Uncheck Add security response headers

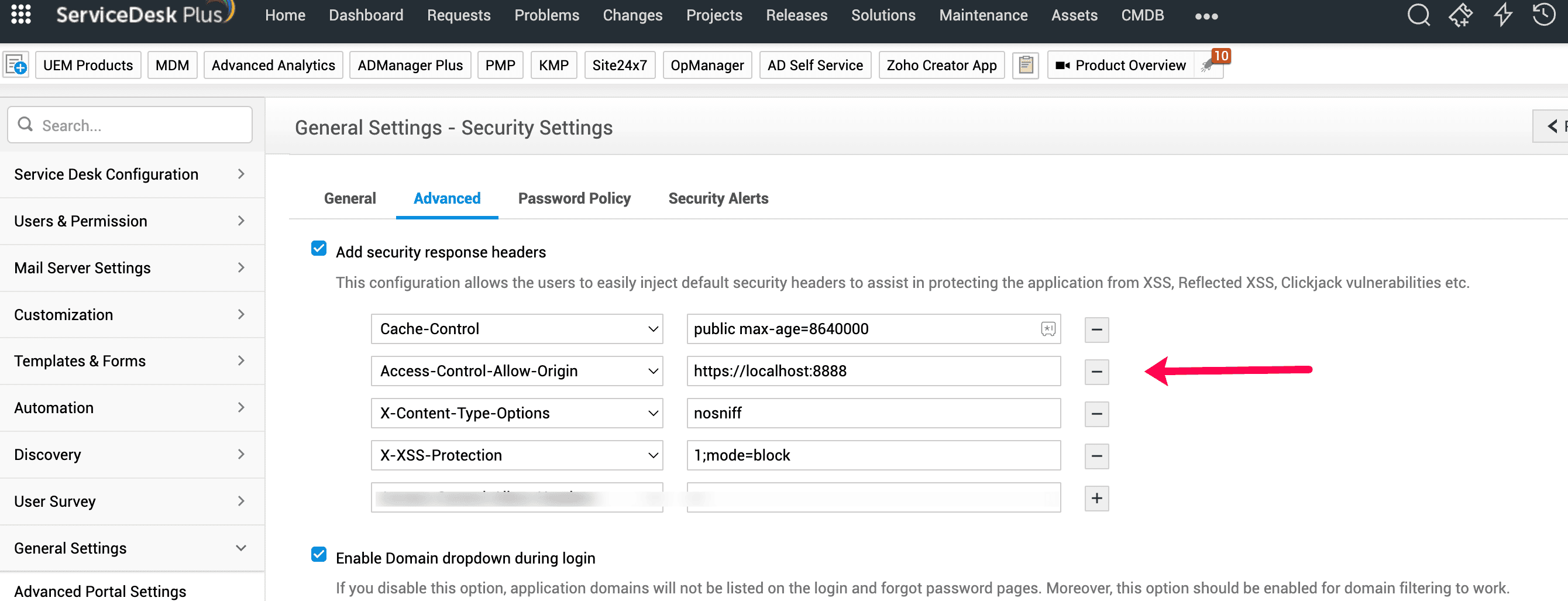tap(318, 249)
